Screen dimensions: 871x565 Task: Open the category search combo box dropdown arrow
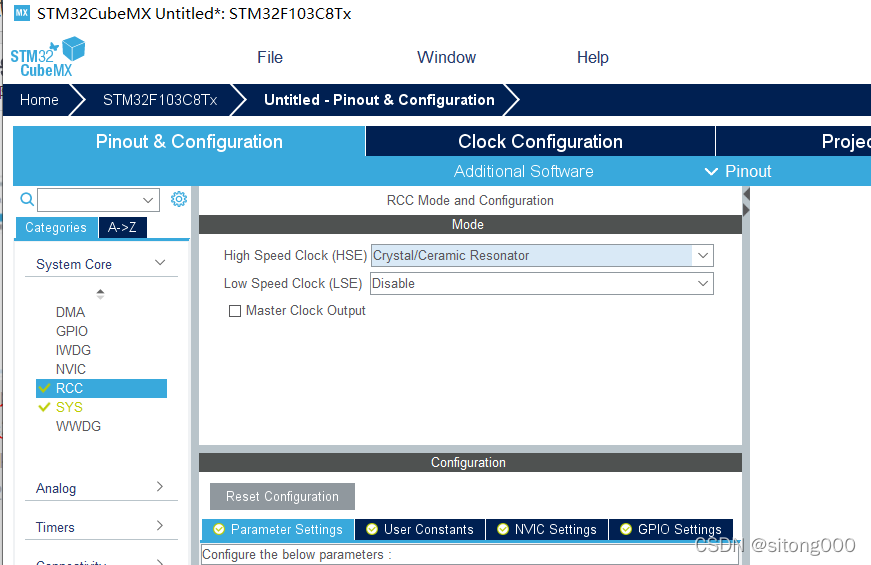148,200
